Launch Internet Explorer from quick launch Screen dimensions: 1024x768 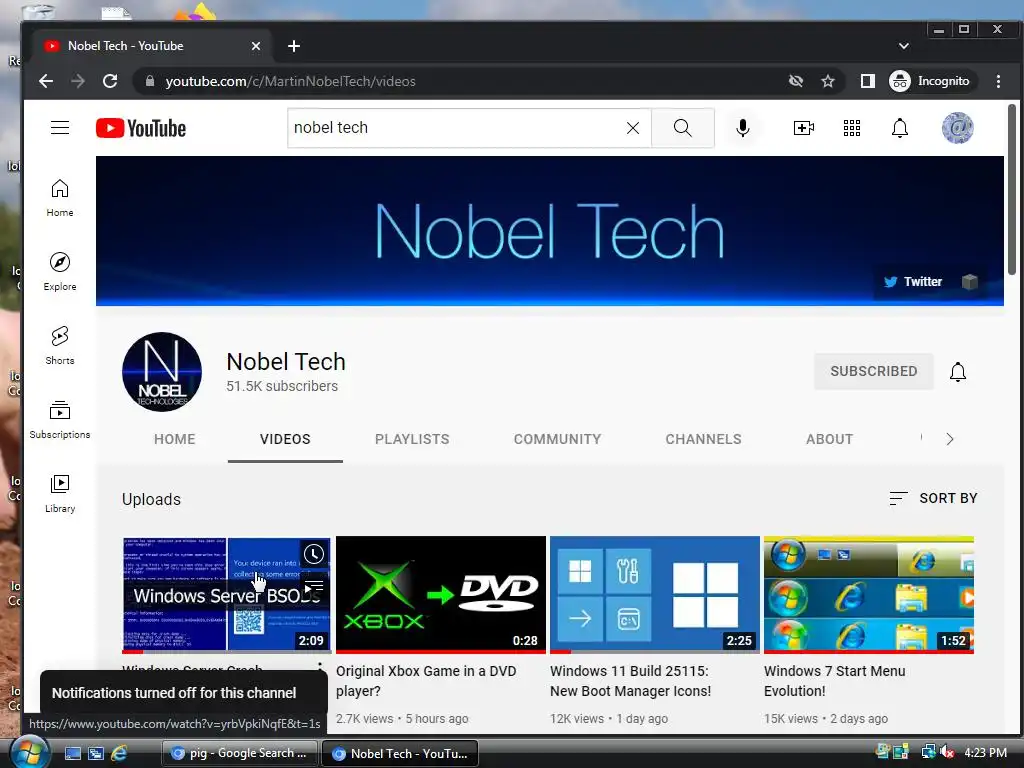pyautogui.click(x=119, y=753)
